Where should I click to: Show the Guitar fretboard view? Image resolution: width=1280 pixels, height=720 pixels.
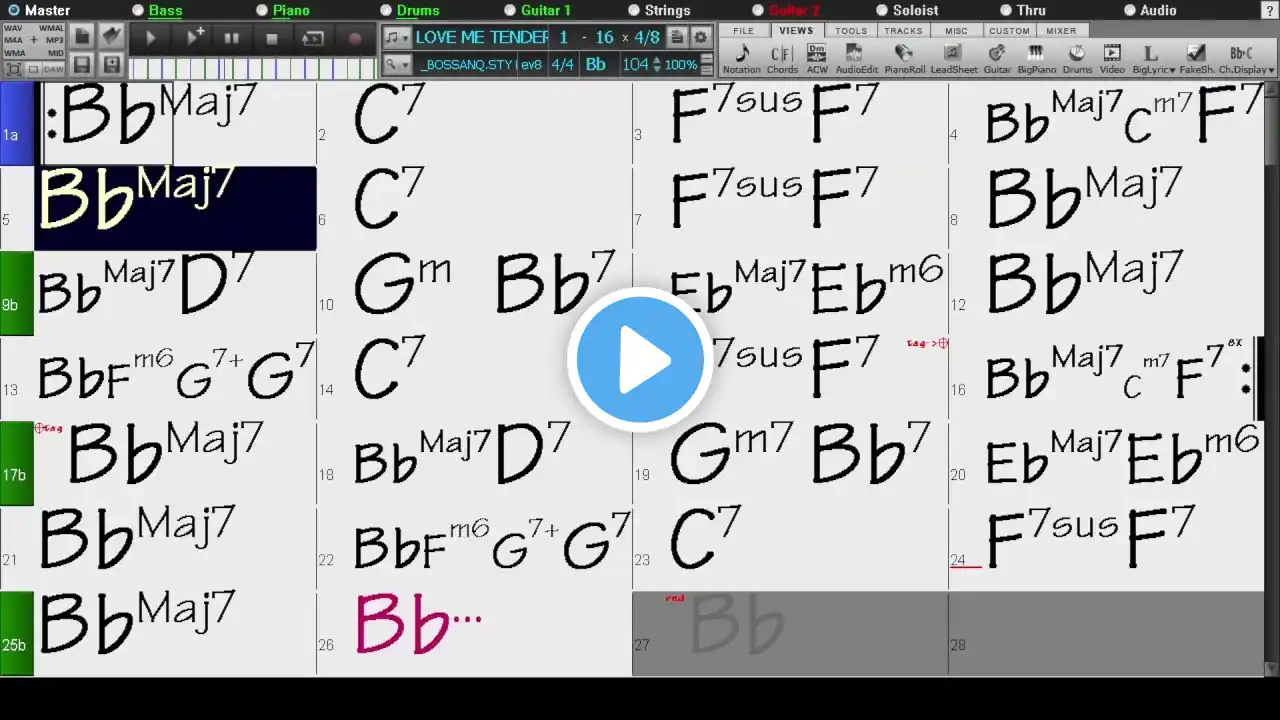pos(997,59)
